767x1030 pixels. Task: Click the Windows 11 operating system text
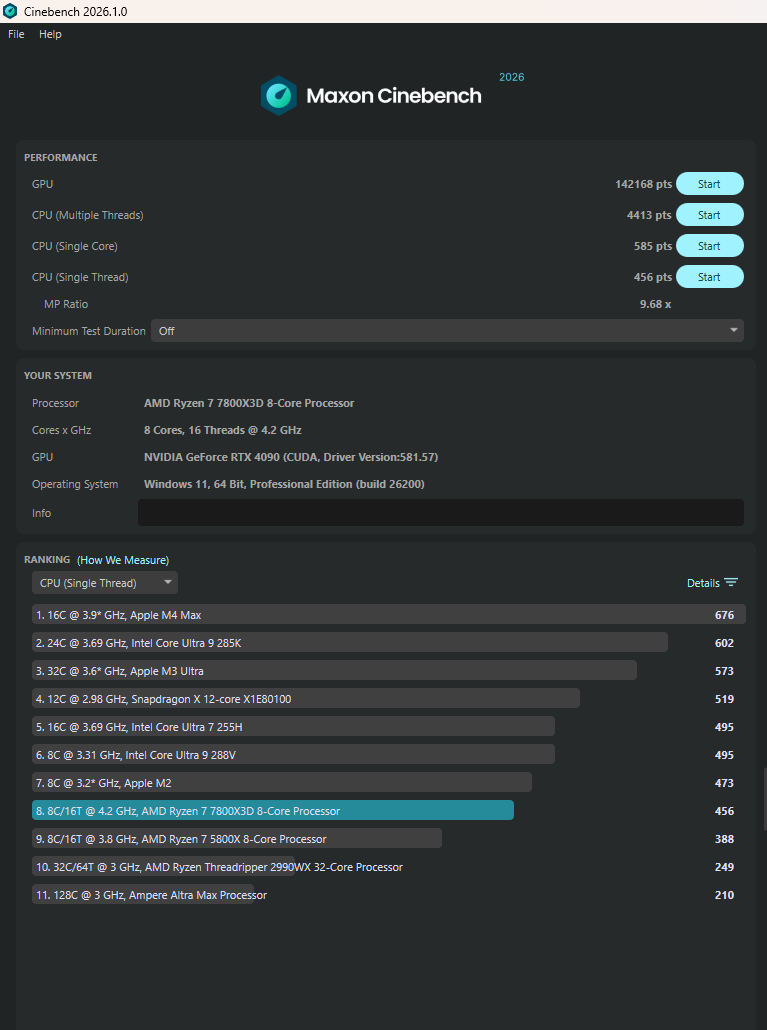(x=284, y=484)
